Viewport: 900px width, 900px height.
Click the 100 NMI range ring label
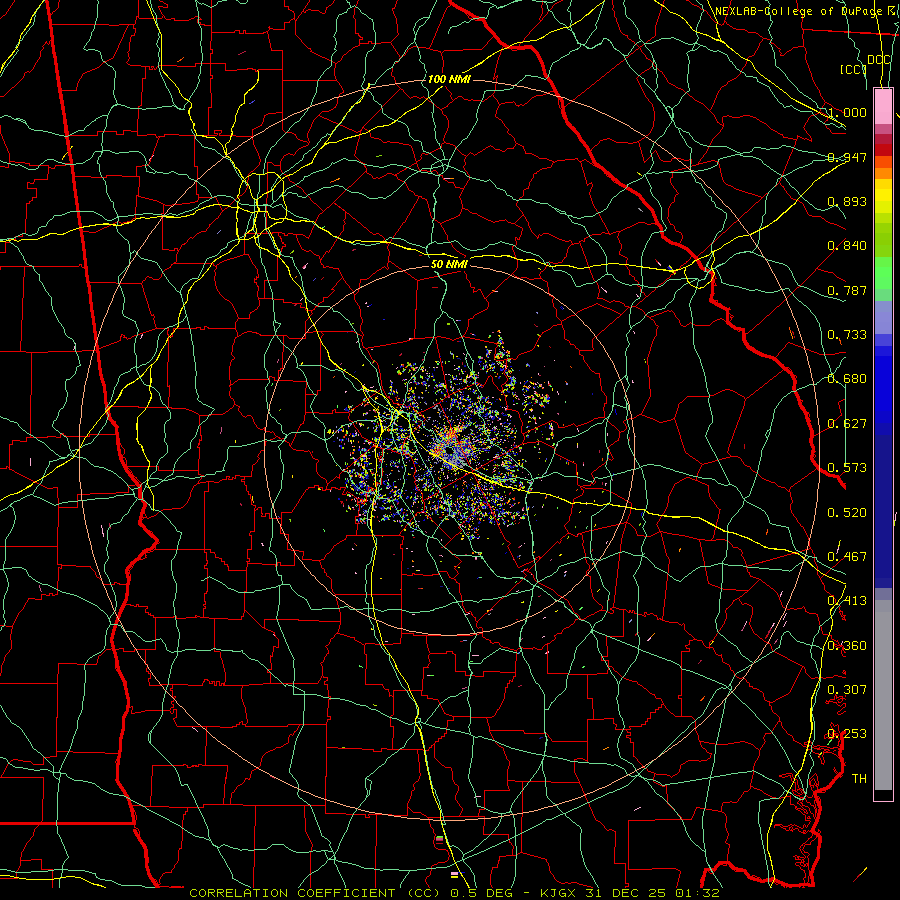449,79
